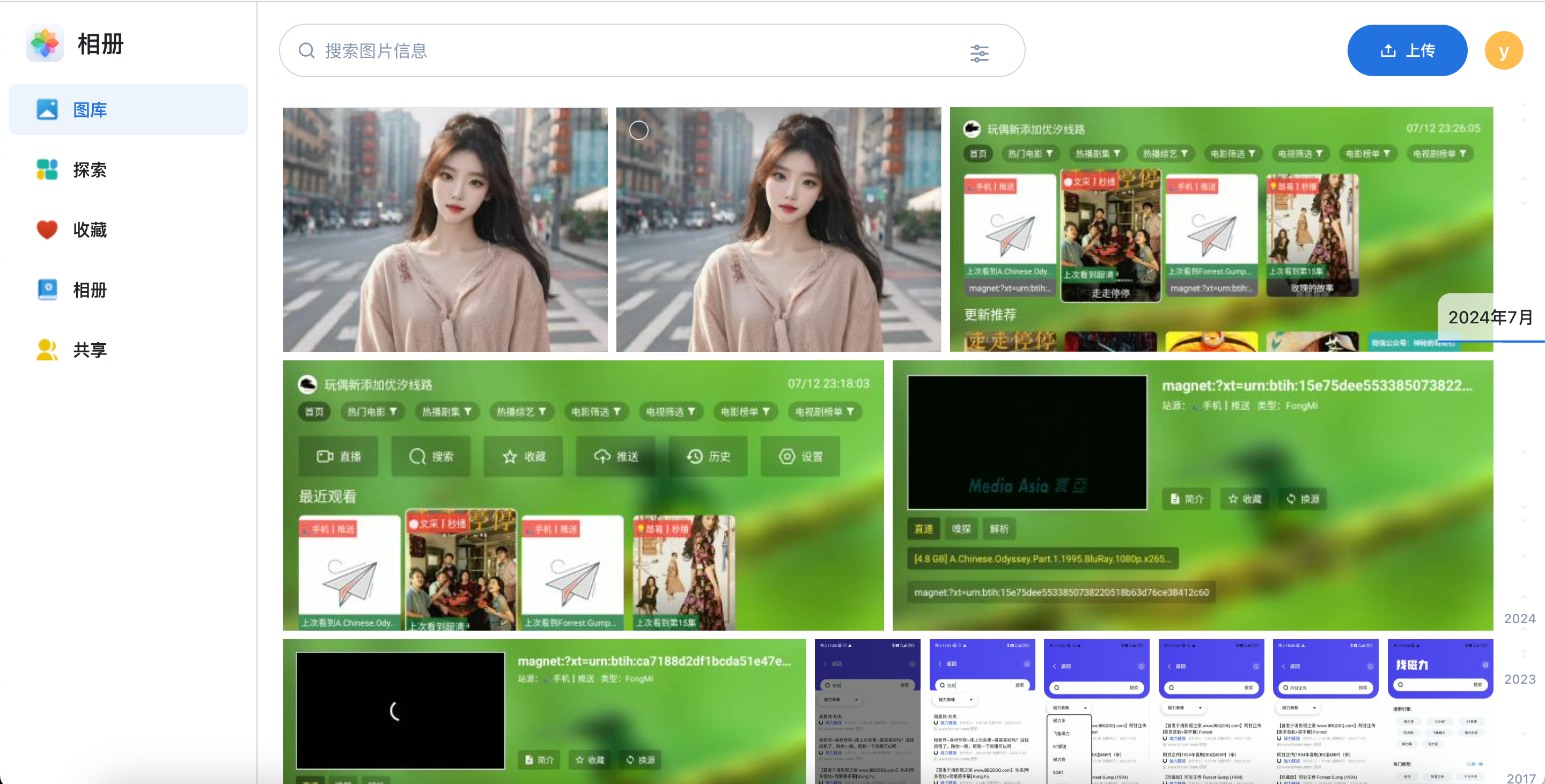1545x784 pixels.
Task: Select the second portrait photo's circle checkbox
Action: click(639, 130)
